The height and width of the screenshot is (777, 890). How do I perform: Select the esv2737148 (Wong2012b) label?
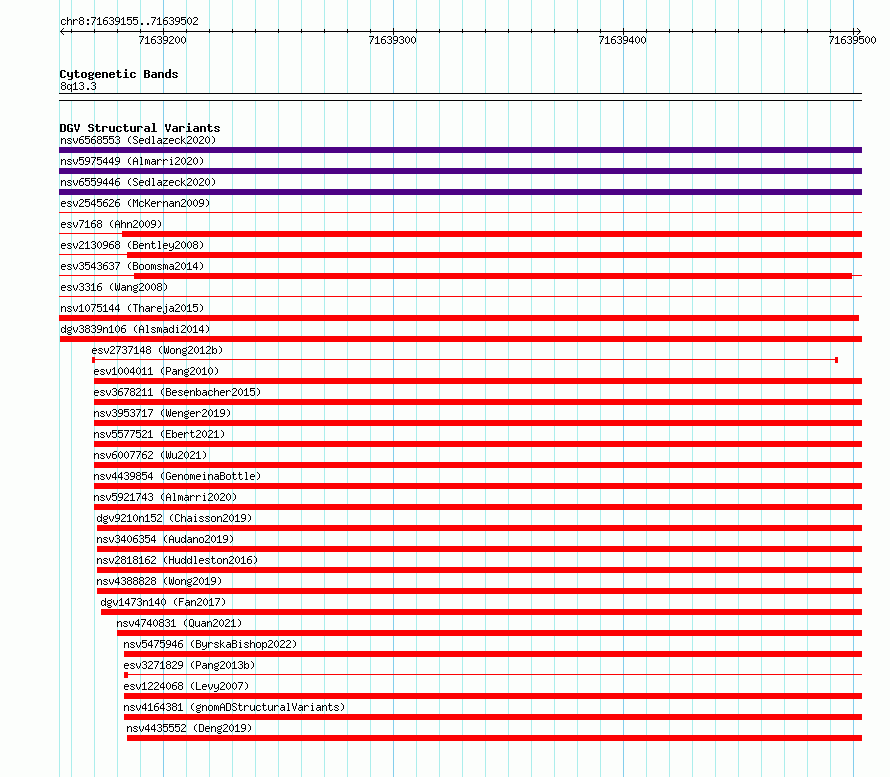tap(157, 350)
